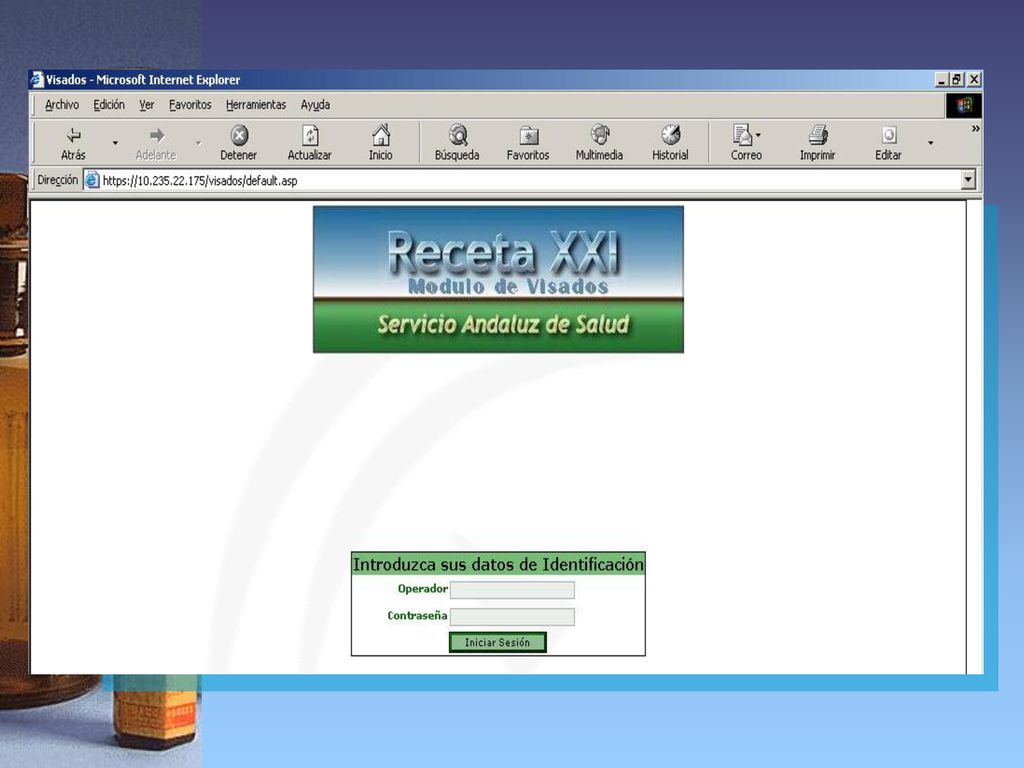Viewport: 1024px width, 768px height.
Task: Refresh the page with Actualizar
Action: tap(310, 143)
